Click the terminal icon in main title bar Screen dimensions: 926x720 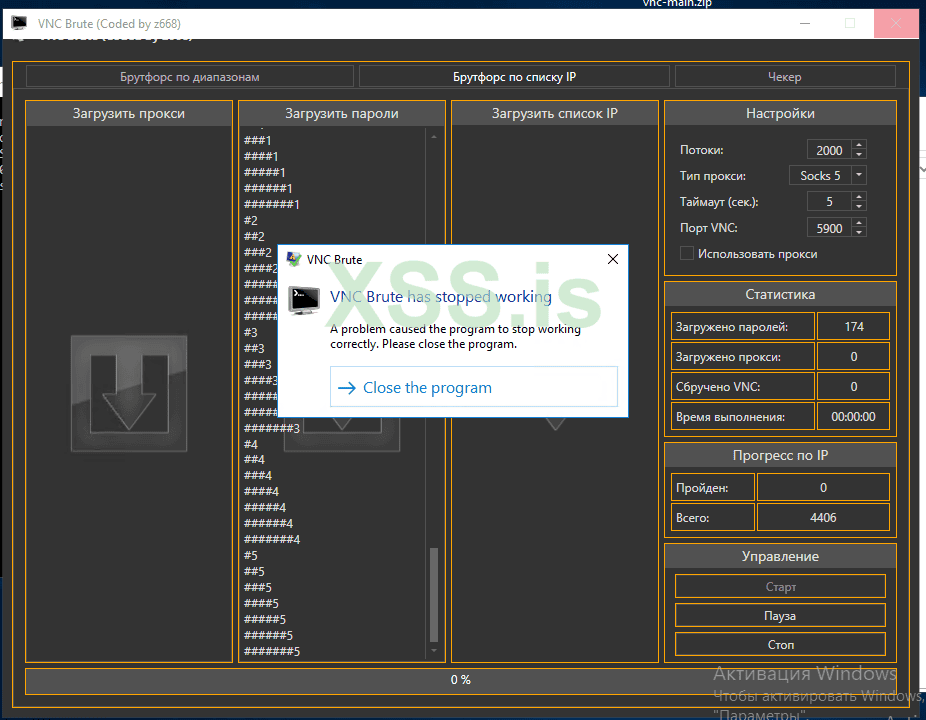[x=19, y=22]
